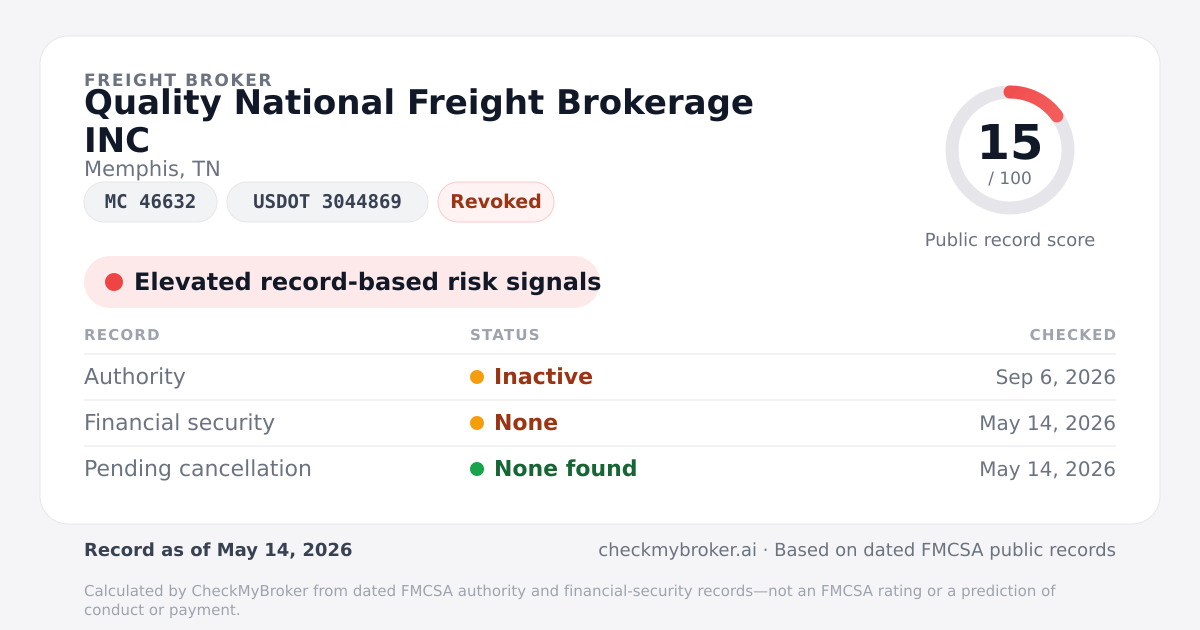Image resolution: width=1200 pixels, height=630 pixels.
Task: Click the red dot in risk signals banner
Action: (114, 282)
